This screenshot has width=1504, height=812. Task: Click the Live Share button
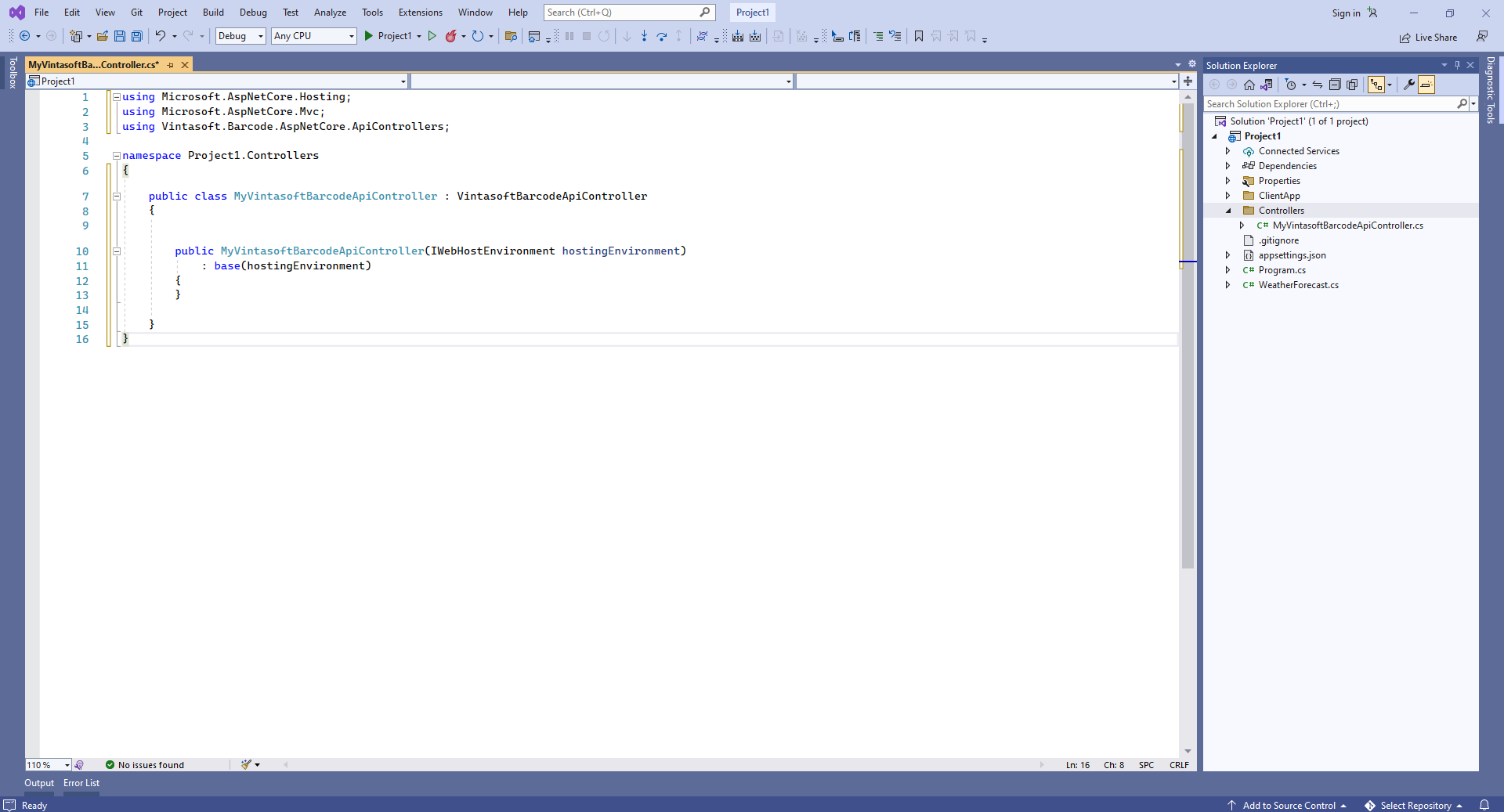pyautogui.click(x=1428, y=38)
